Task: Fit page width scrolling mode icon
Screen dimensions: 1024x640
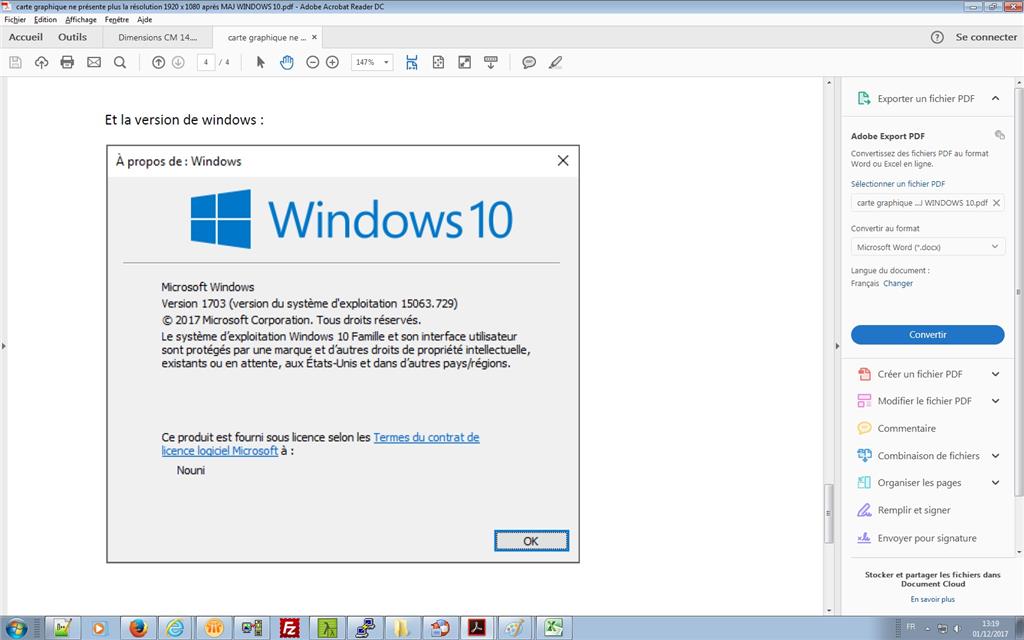Action: tap(411, 63)
